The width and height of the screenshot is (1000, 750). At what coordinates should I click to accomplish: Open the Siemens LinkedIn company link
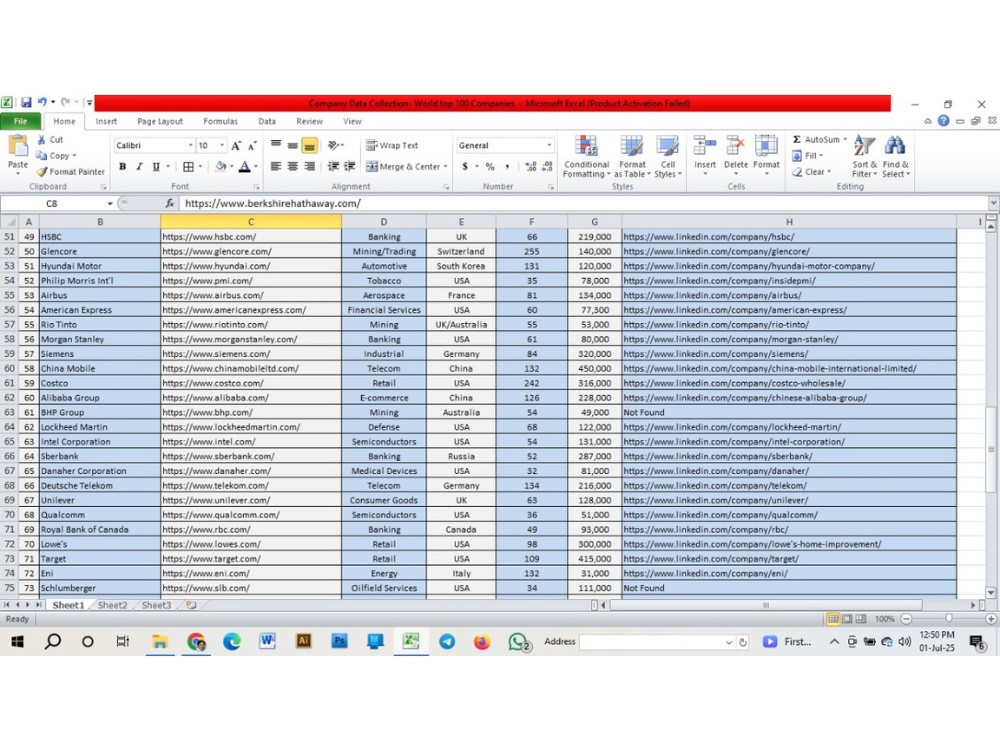click(716, 354)
